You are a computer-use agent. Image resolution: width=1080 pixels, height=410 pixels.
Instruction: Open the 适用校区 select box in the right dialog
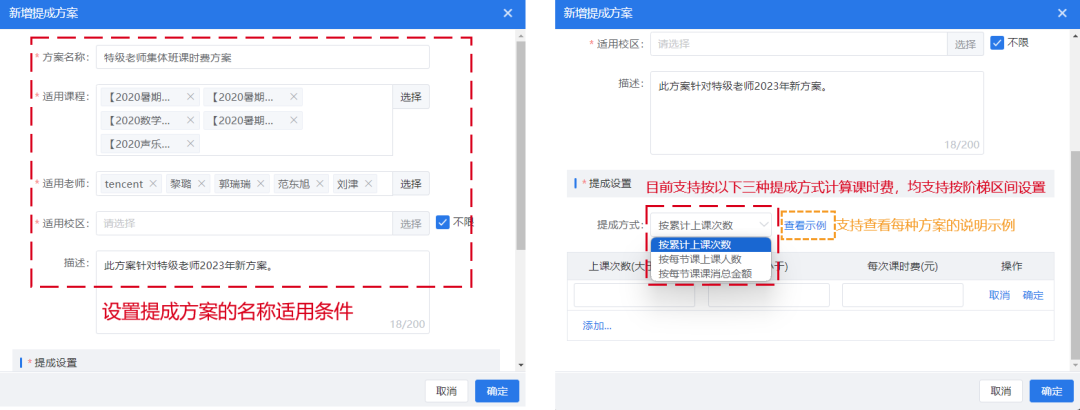tap(797, 44)
